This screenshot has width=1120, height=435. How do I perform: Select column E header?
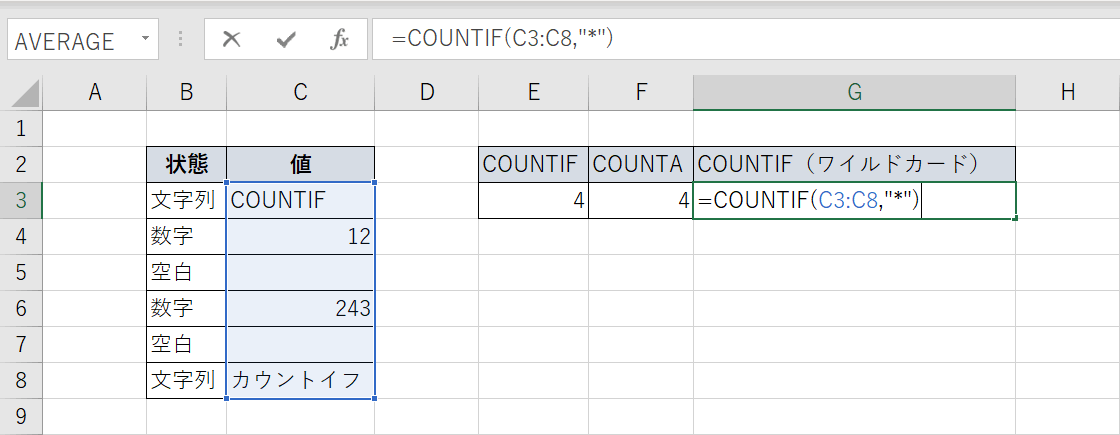coord(534,93)
